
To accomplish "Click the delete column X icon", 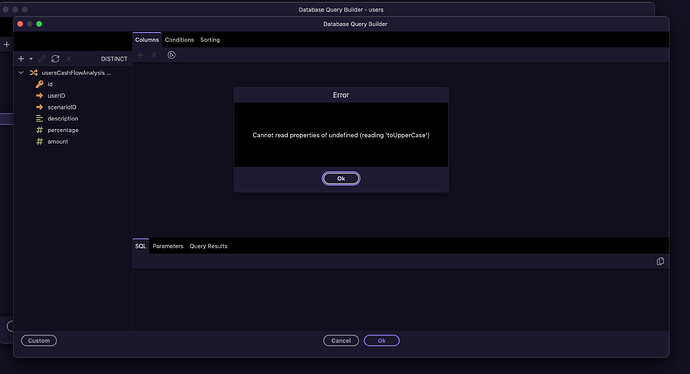I will click(x=154, y=55).
